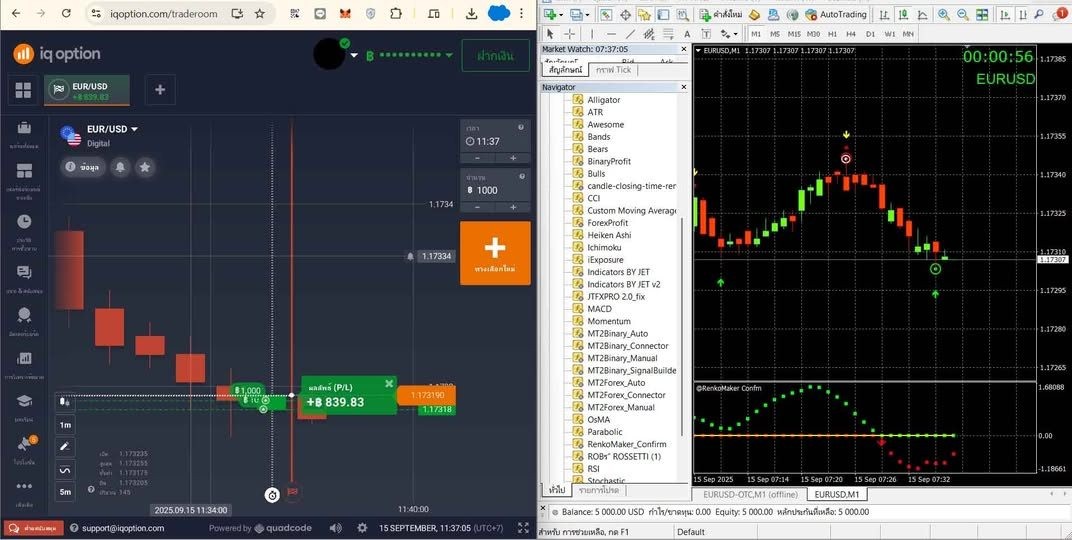Screen dimensions: 1072x540
Task: Click the 1000 amount field
Action: [495, 190]
